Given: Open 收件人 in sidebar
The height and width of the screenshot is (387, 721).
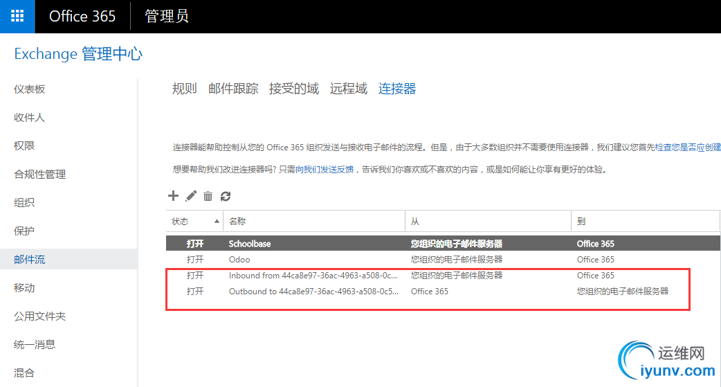Looking at the screenshot, I should (29, 118).
